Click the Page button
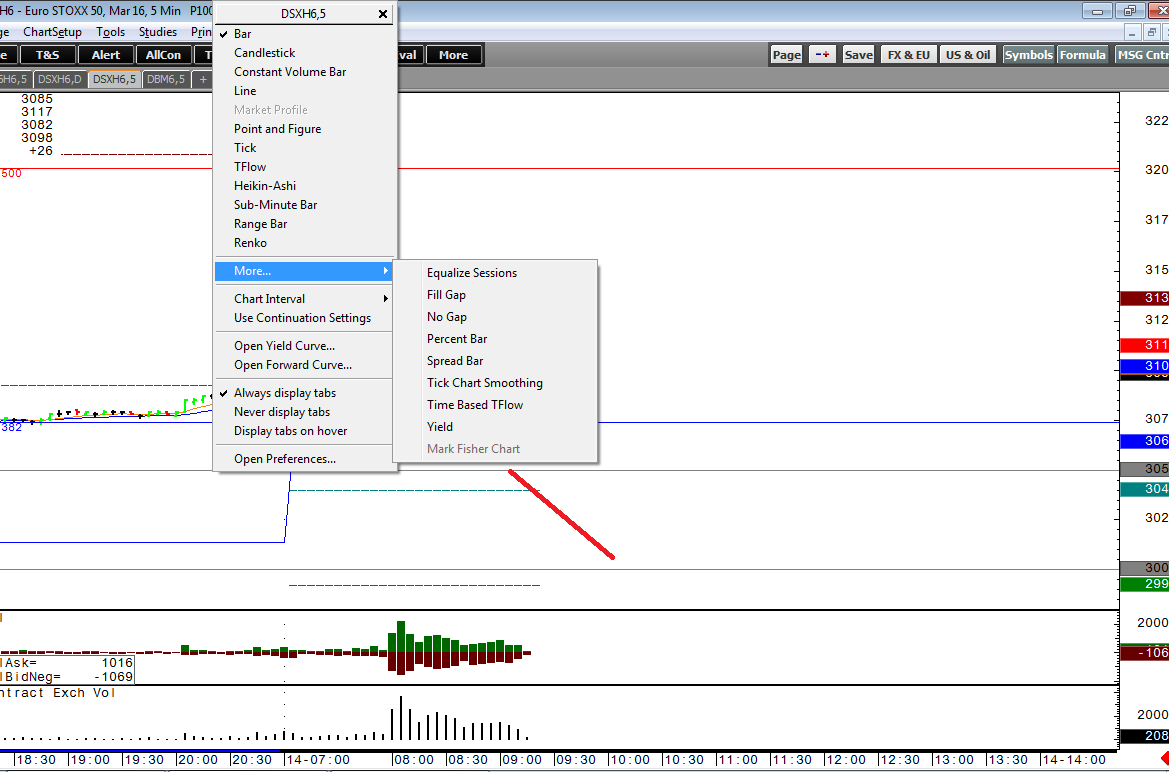 pyautogui.click(x=787, y=54)
